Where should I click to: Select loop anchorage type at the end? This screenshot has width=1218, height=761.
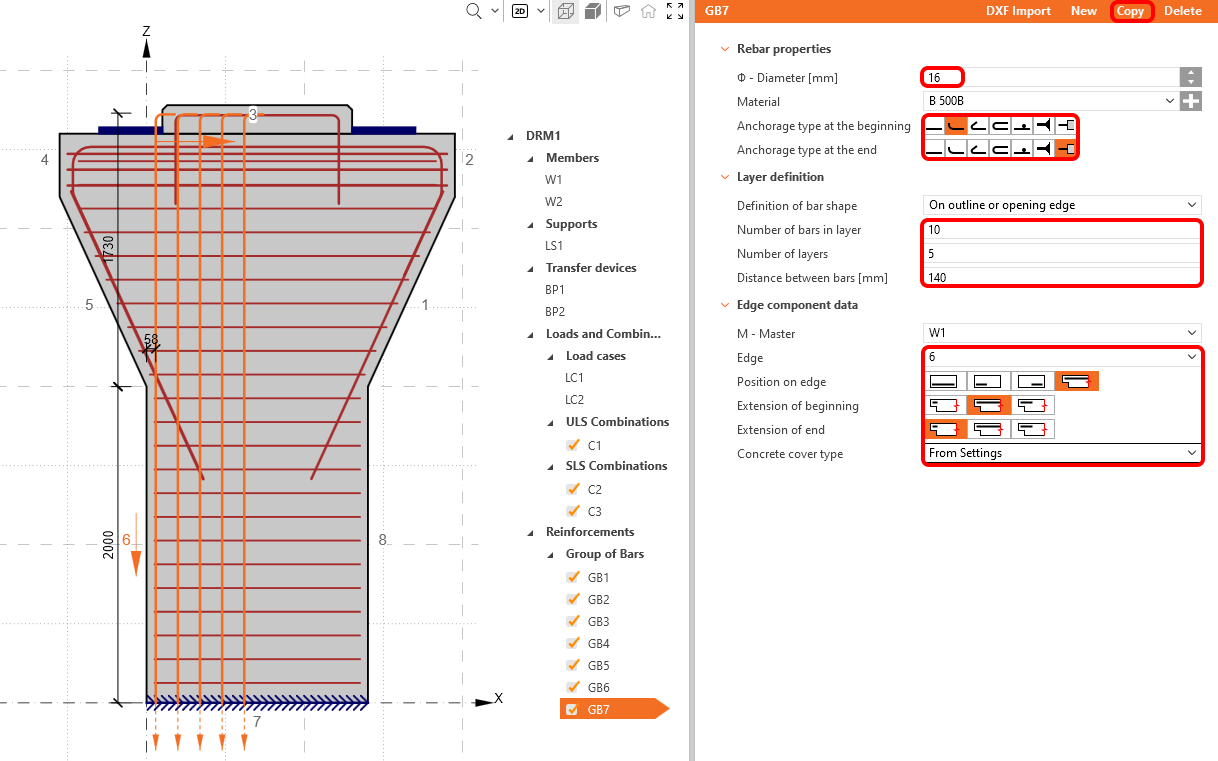pyautogui.click(x=1000, y=149)
